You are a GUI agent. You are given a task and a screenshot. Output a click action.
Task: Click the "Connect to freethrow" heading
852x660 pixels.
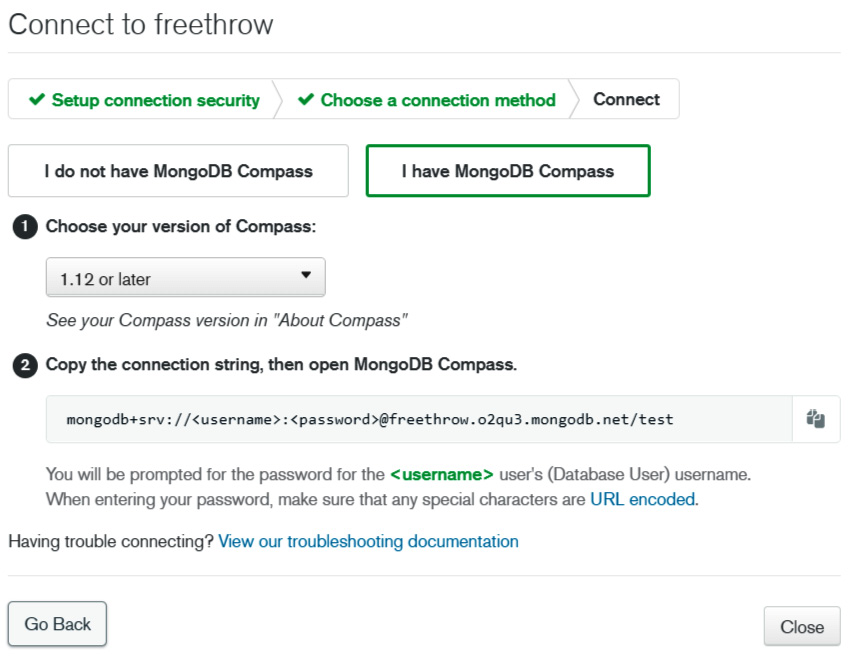click(141, 25)
